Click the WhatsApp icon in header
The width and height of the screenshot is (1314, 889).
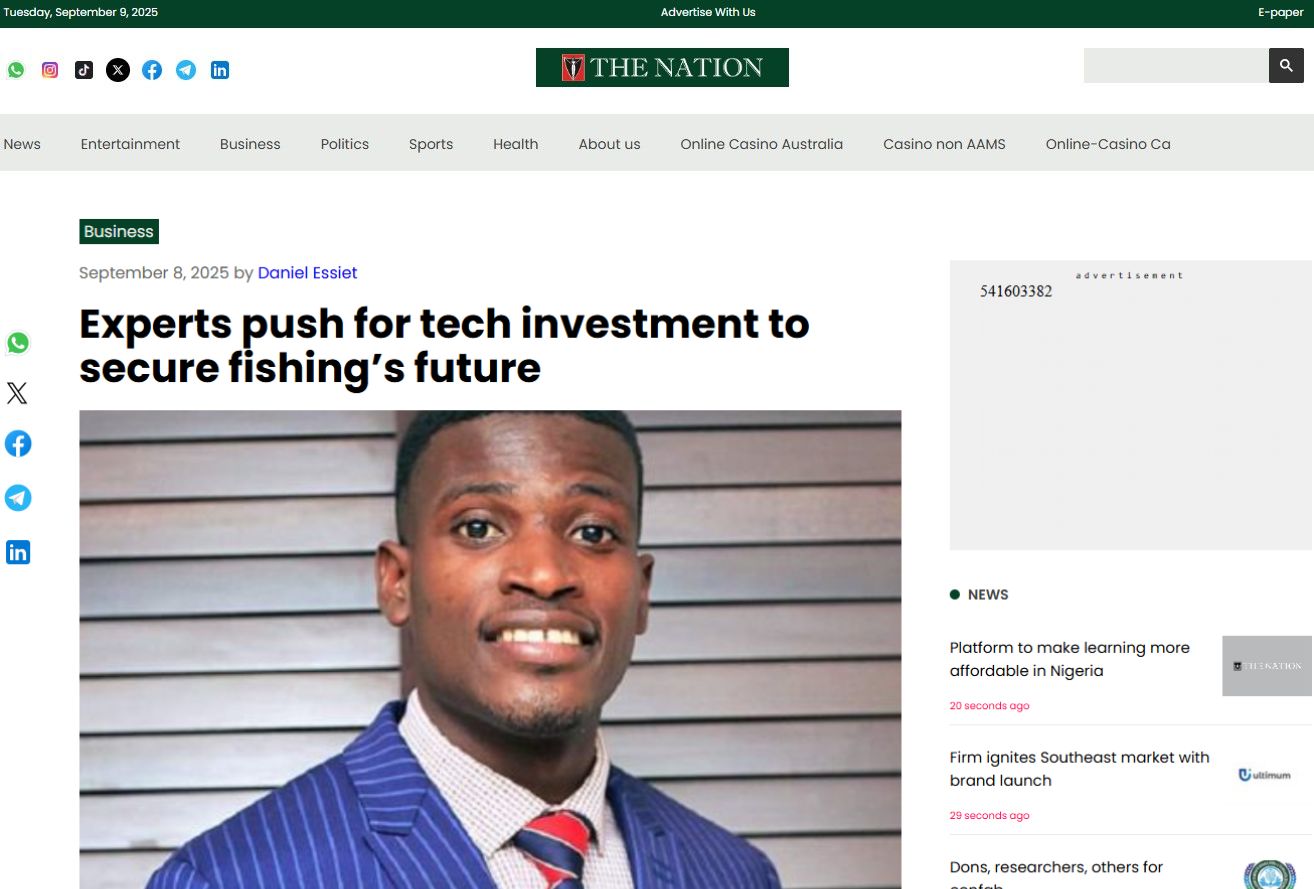coord(16,70)
